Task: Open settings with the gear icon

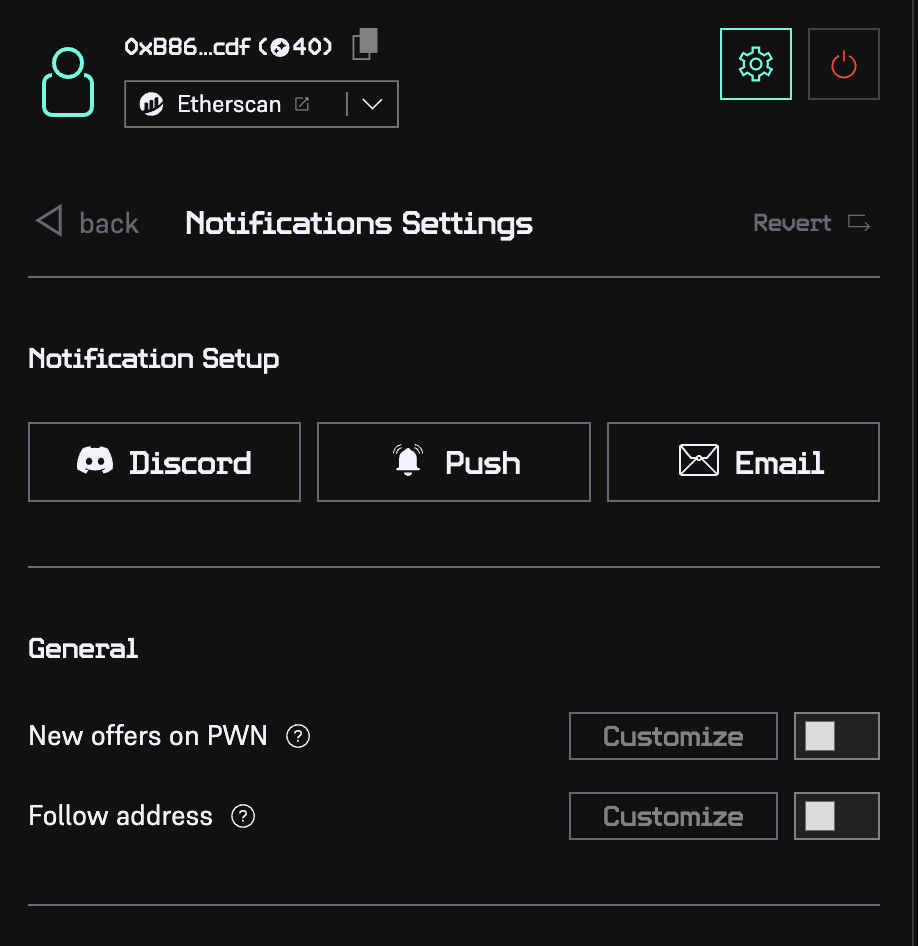Action: click(x=755, y=64)
